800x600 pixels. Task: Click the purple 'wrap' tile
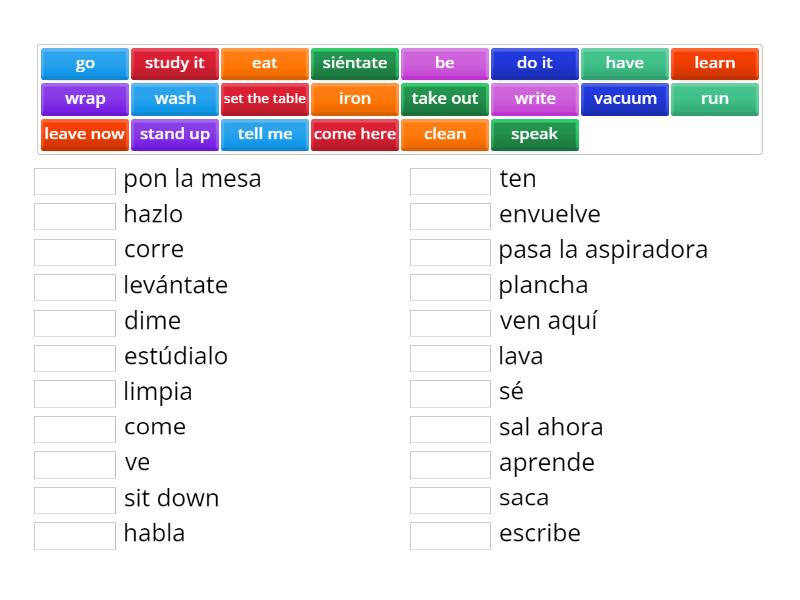click(85, 99)
